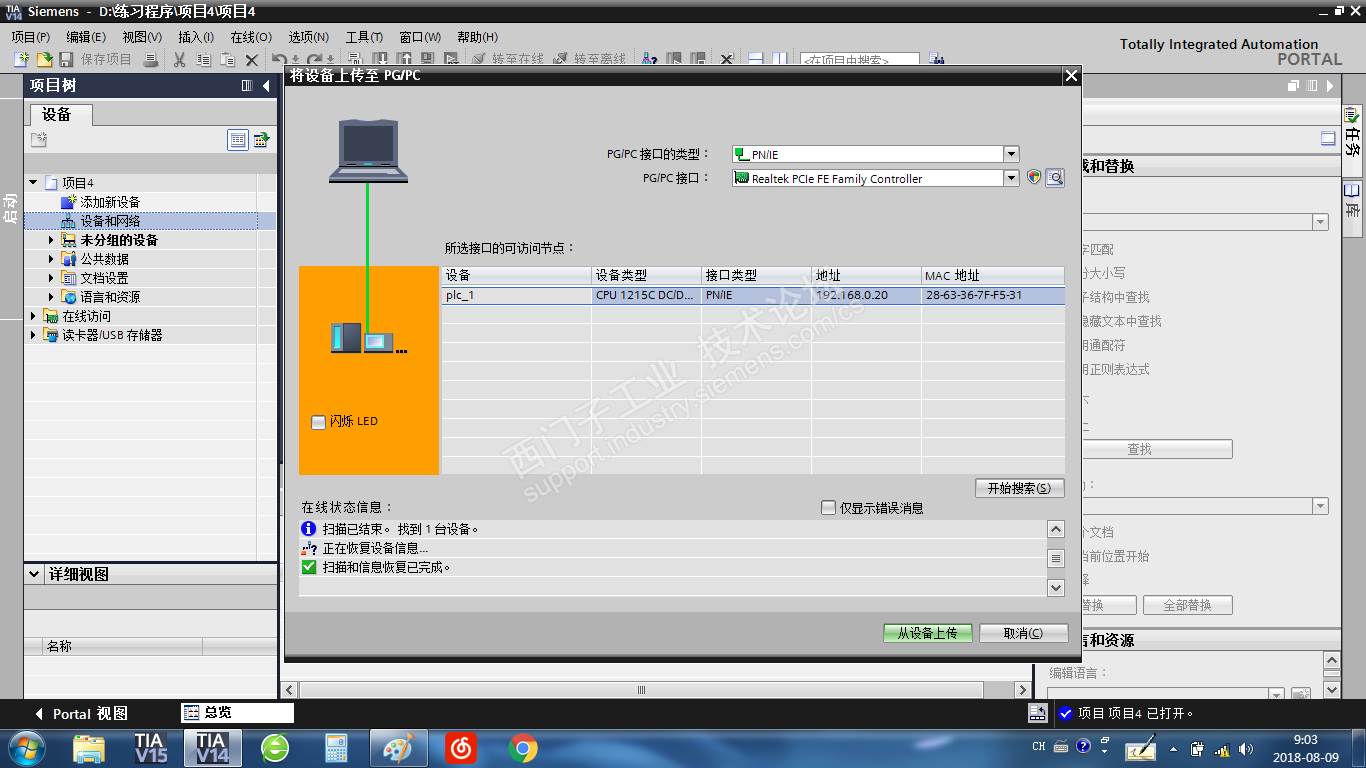Screen dimensions: 1366x768
Task: Click the workspace horizontal scrollbar right arrow
Action: point(1022,690)
